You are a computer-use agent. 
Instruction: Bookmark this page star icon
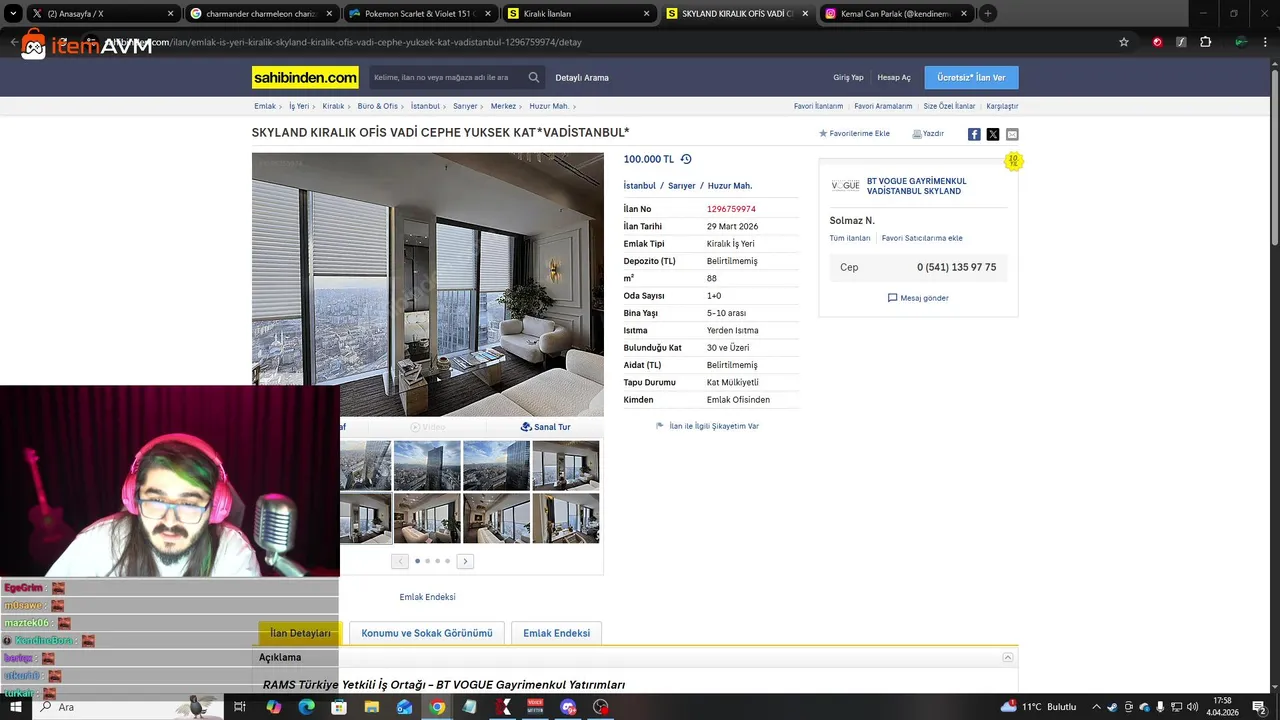tap(1124, 42)
